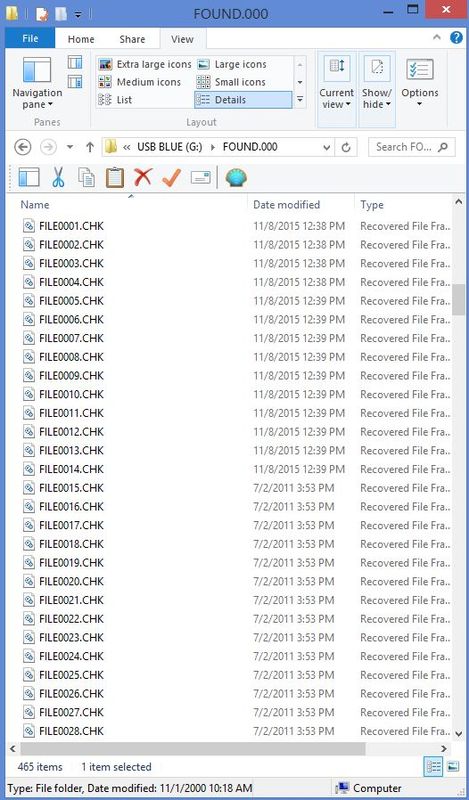Click the scissors Cut icon in toolbar
Viewport: 469px width, 800px height.
tap(58, 178)
